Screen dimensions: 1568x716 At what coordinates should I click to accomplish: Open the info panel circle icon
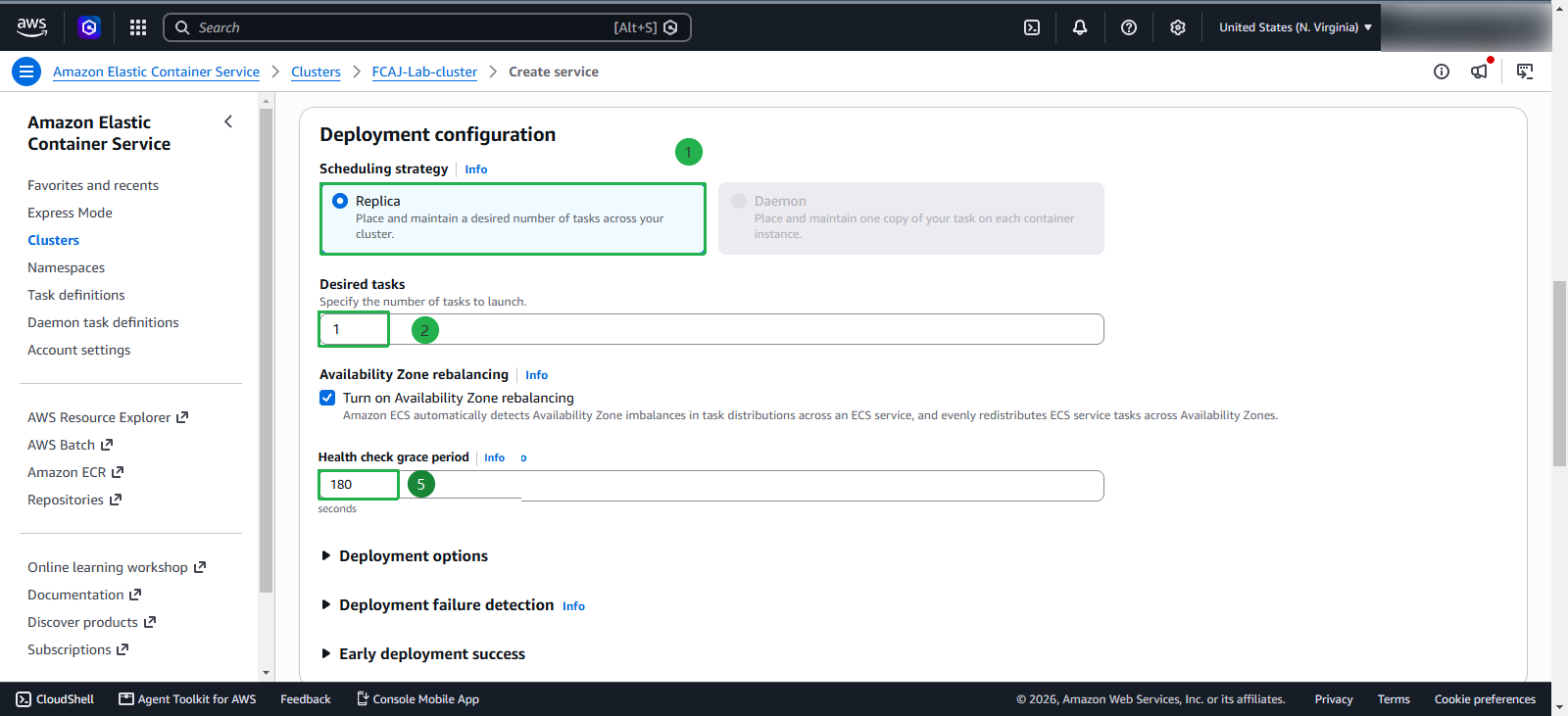[1442, 72]
